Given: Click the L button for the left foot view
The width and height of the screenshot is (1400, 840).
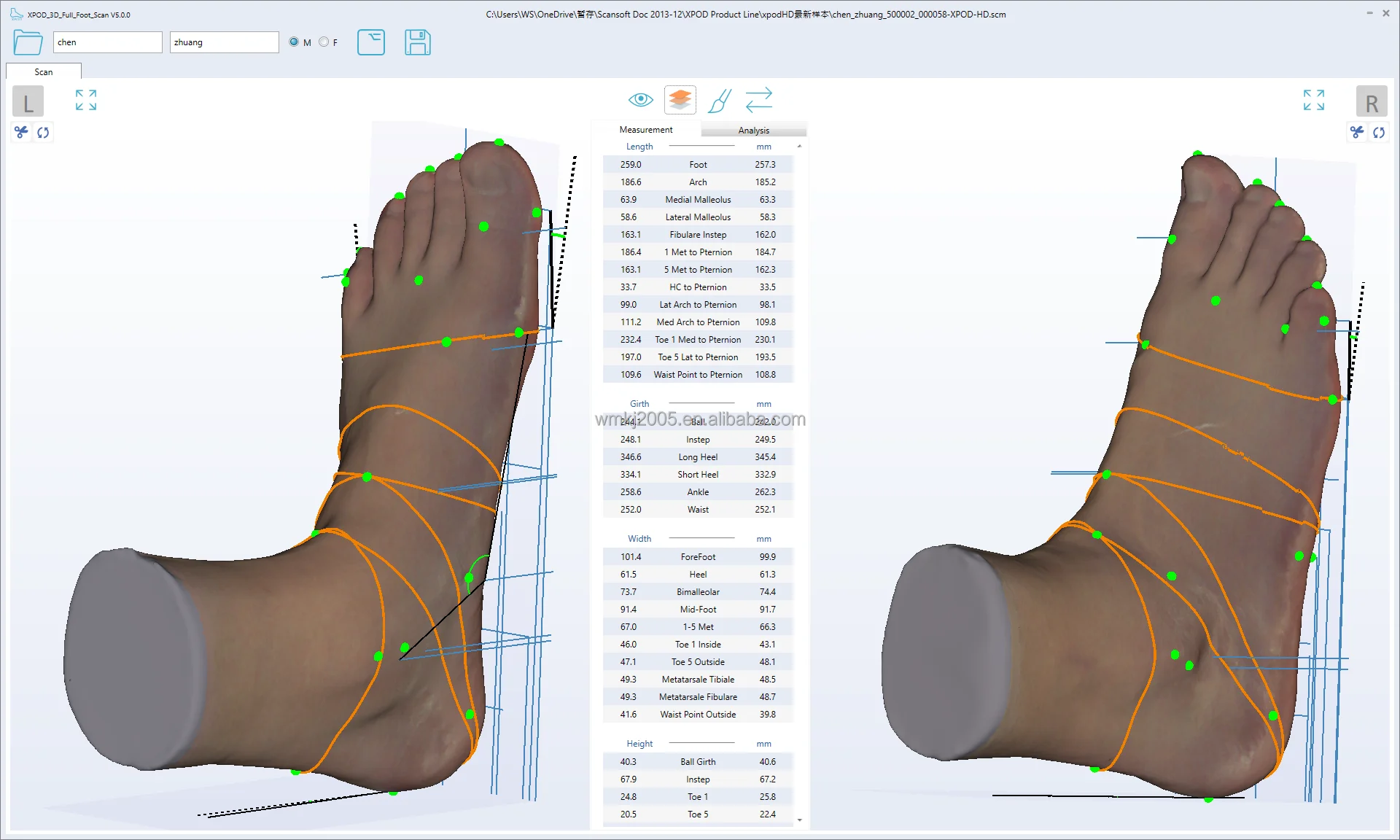Looking at the screenshot, I should [28, 101].
